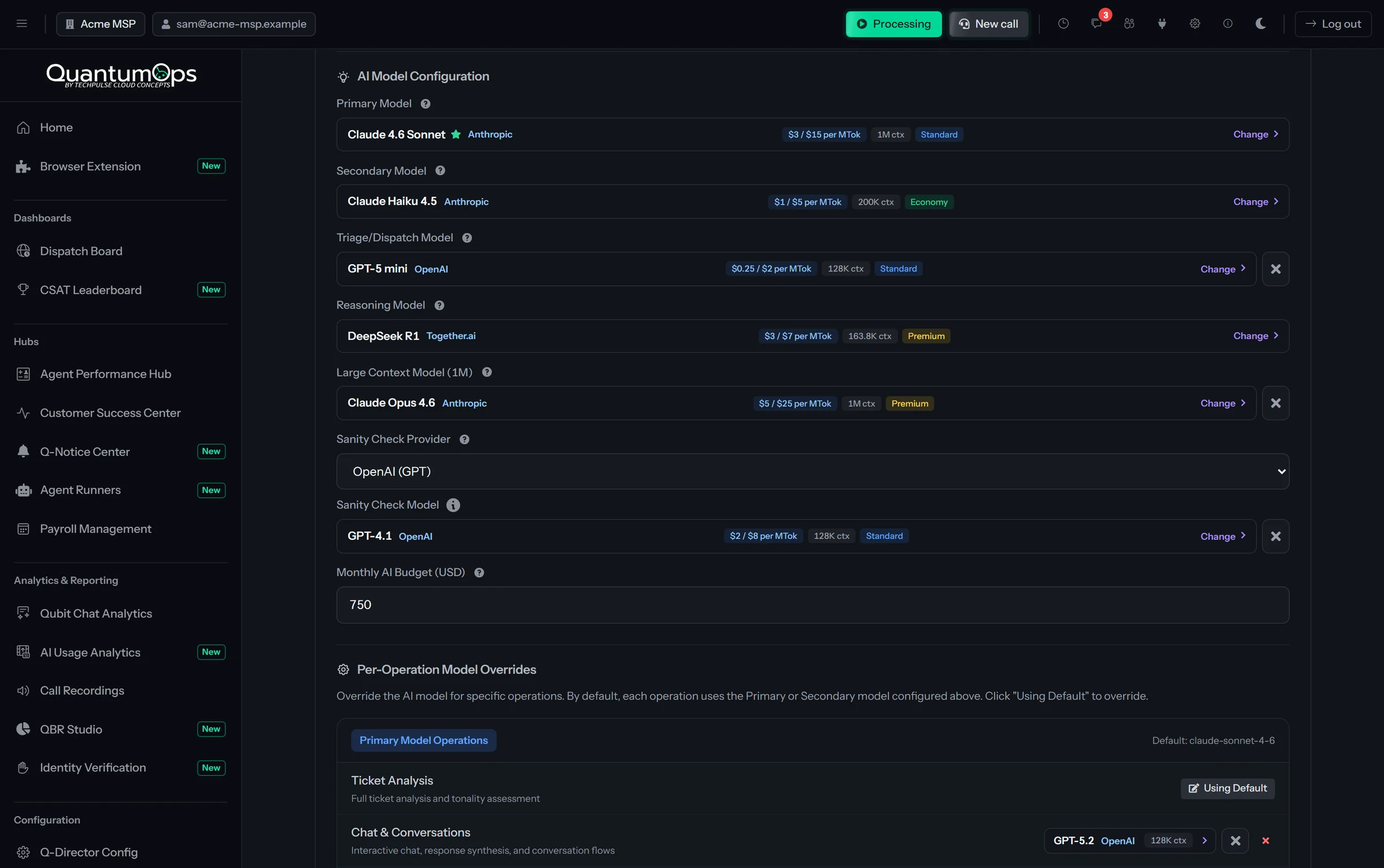
Task: Click Monthly AI Budget input field
Action: pos(813,605)
